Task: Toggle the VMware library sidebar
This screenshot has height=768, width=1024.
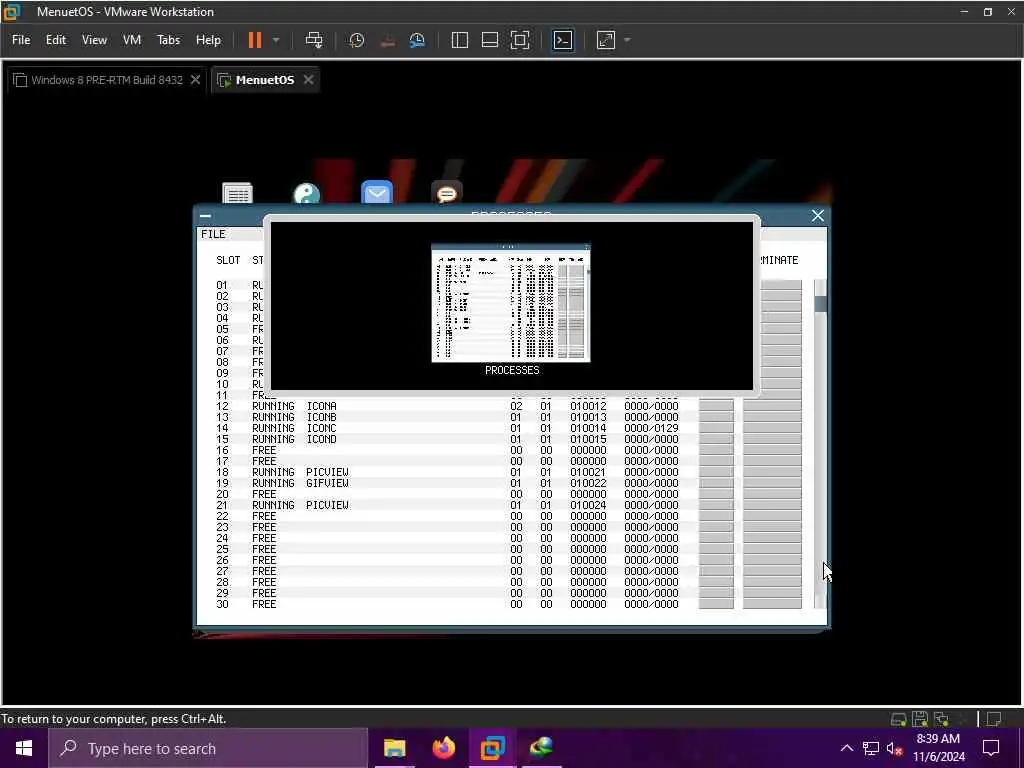Action: pos(460,40)
